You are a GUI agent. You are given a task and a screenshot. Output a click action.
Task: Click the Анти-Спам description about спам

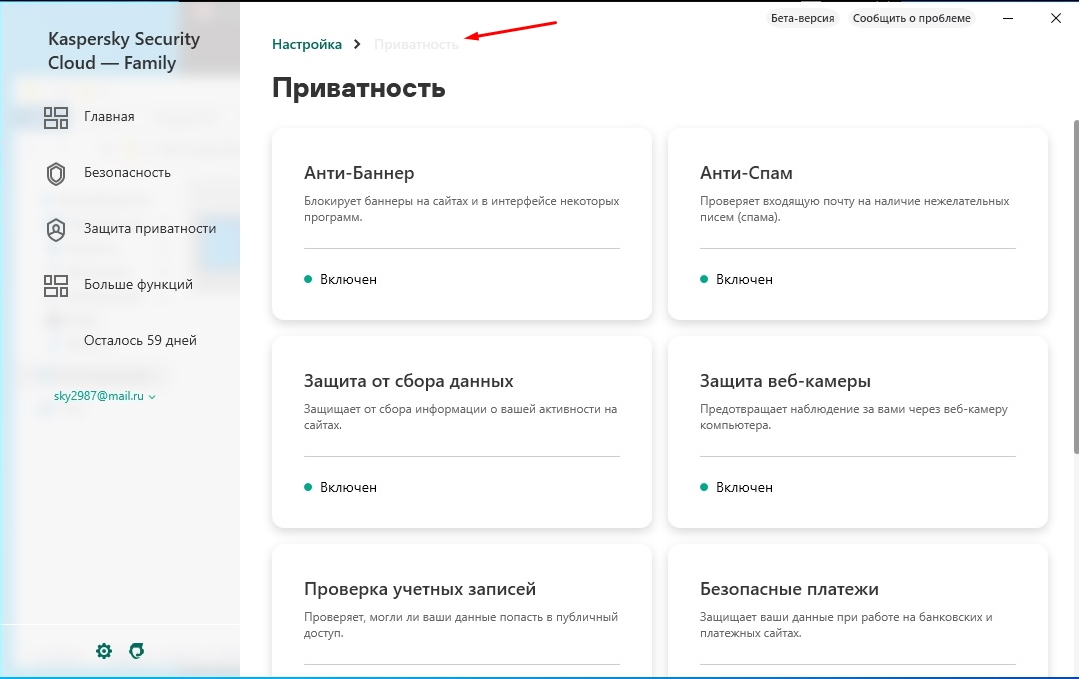[x=855, y=209]
